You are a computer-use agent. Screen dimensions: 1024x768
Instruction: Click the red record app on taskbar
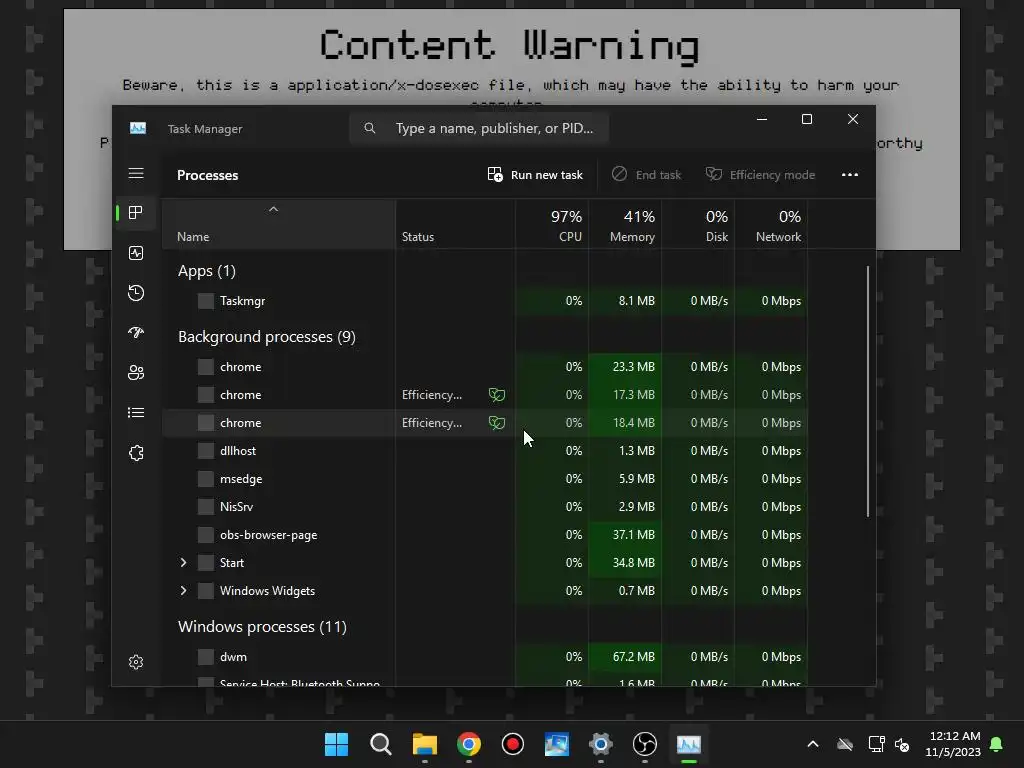513,744
